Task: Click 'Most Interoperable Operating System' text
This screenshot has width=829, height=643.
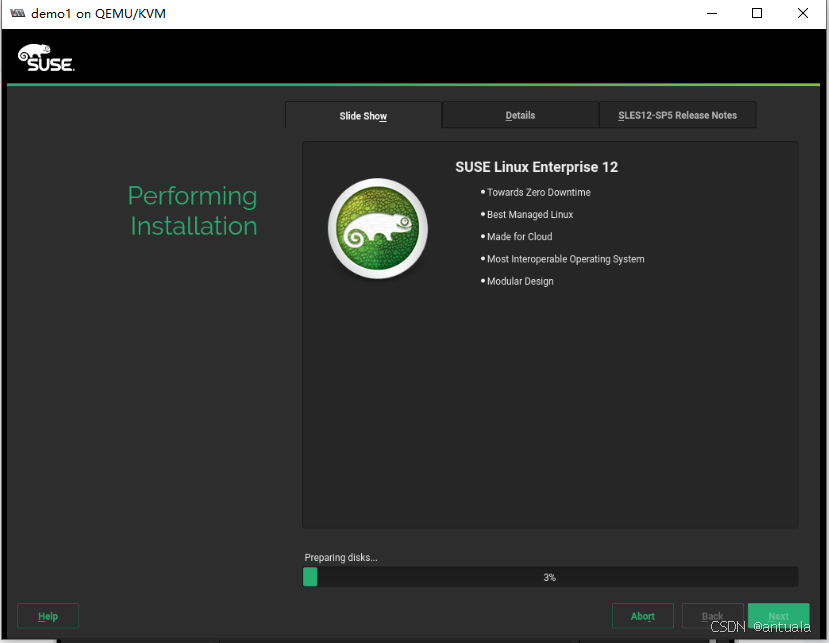Action: click(565, 259)
